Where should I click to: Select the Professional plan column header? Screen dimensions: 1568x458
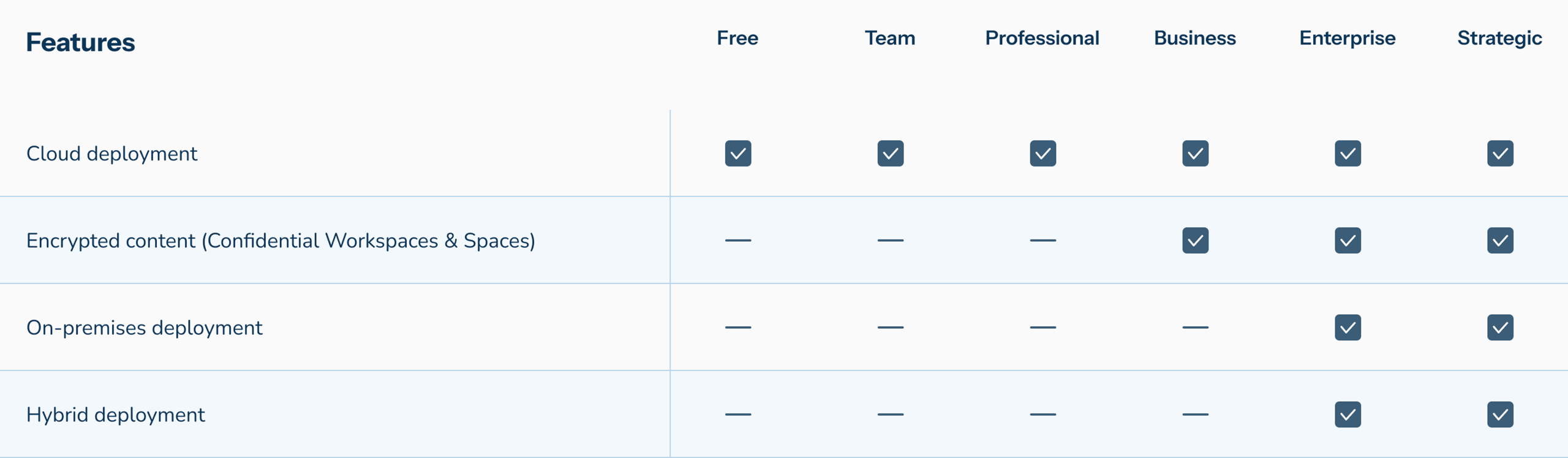tap(1042, 38)
